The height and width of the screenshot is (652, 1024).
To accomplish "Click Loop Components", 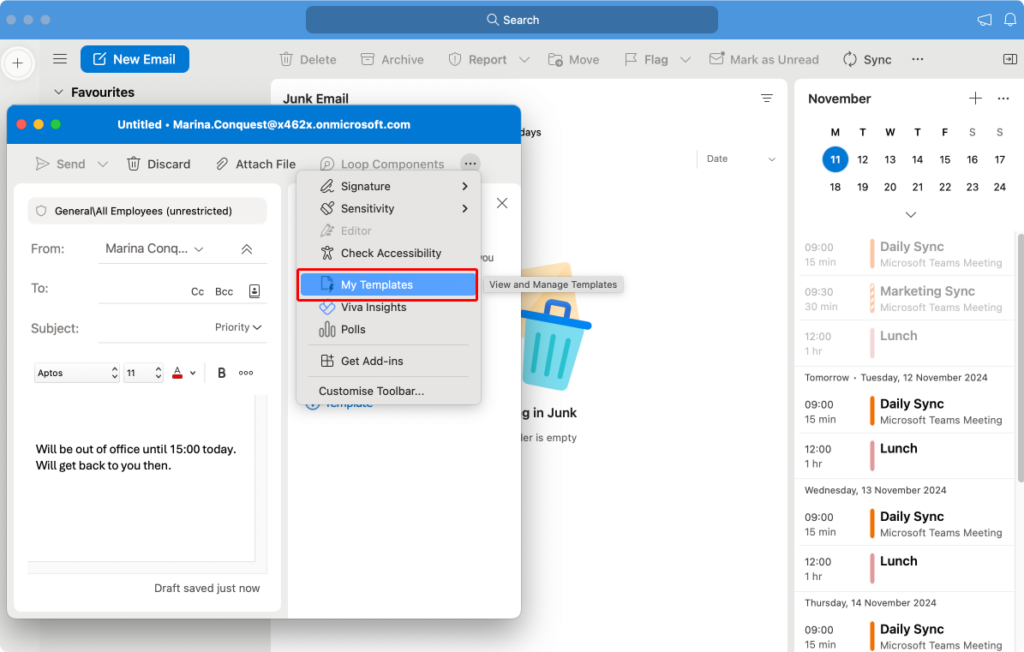I will point(382,164).
